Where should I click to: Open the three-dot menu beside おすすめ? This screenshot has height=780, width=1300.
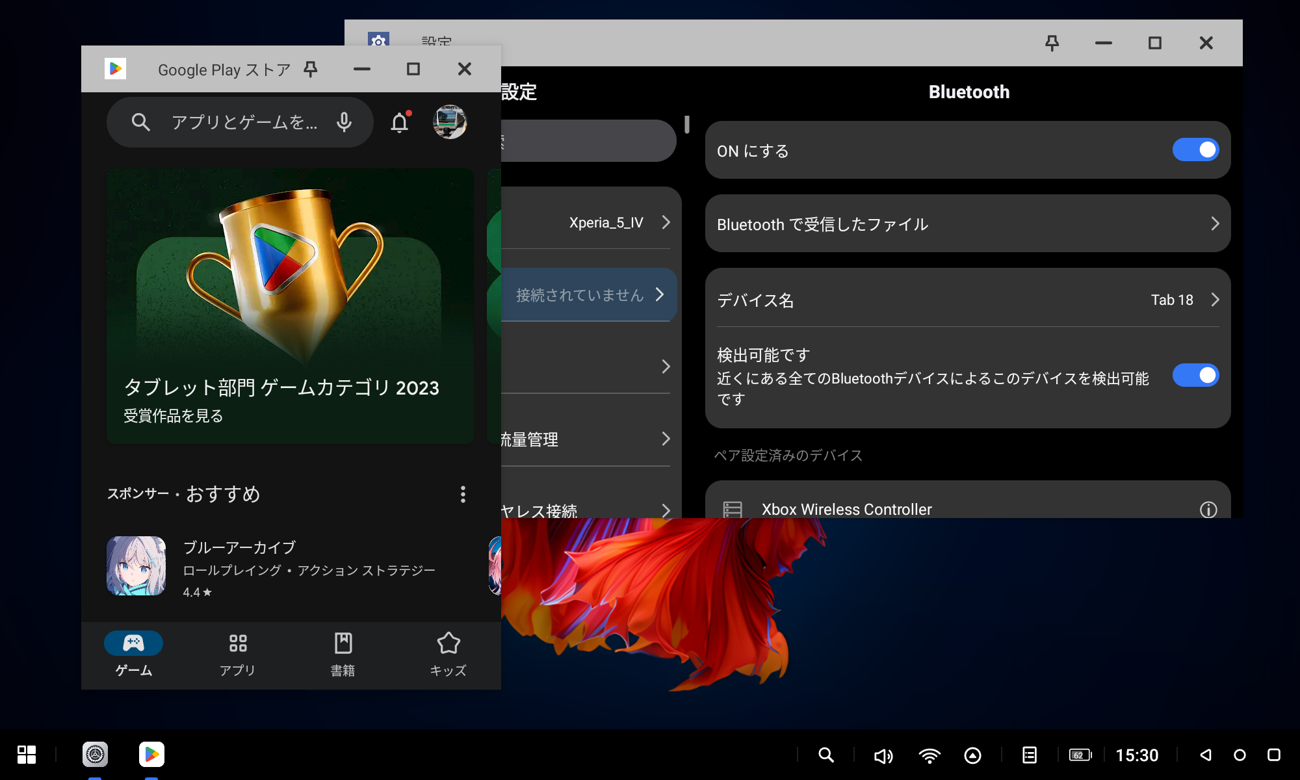click(x=463, y=494)
